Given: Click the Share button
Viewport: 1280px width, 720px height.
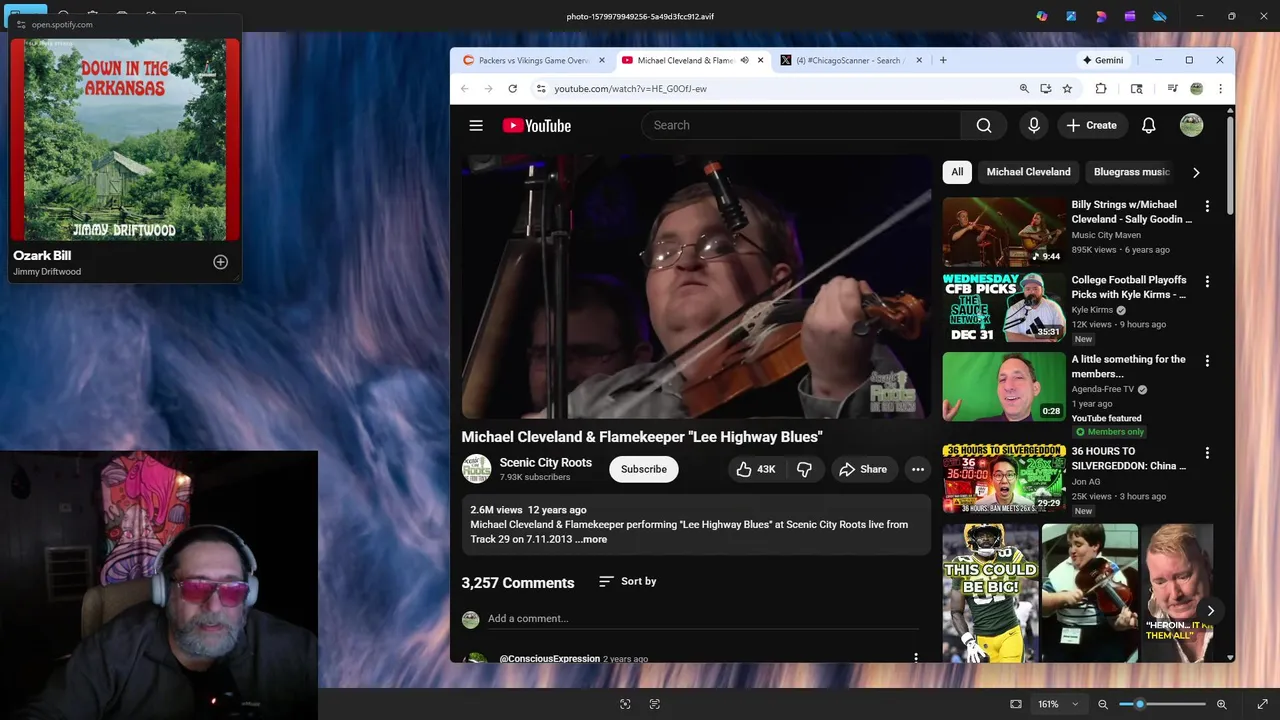Looking at the screenshot, I should pyautogui.click(x=863, y=469).
